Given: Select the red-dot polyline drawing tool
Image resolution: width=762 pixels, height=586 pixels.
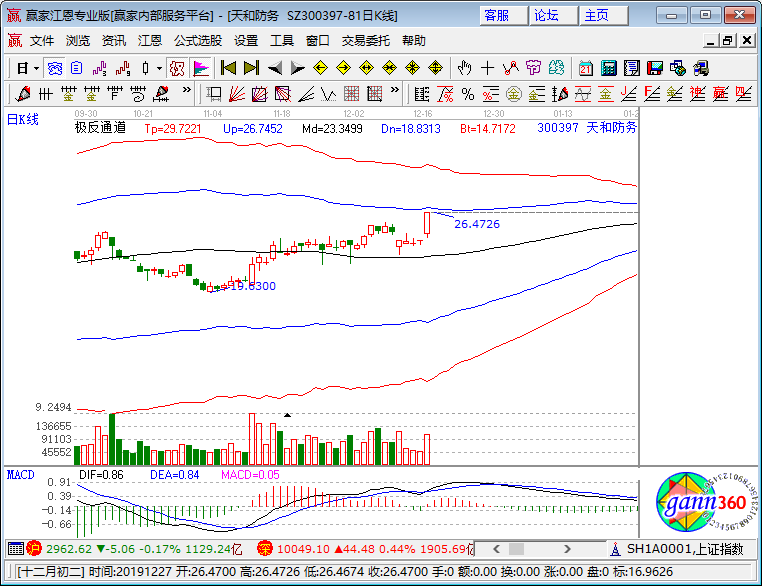Looking at the screenshot, I should [x=511, y=68].
